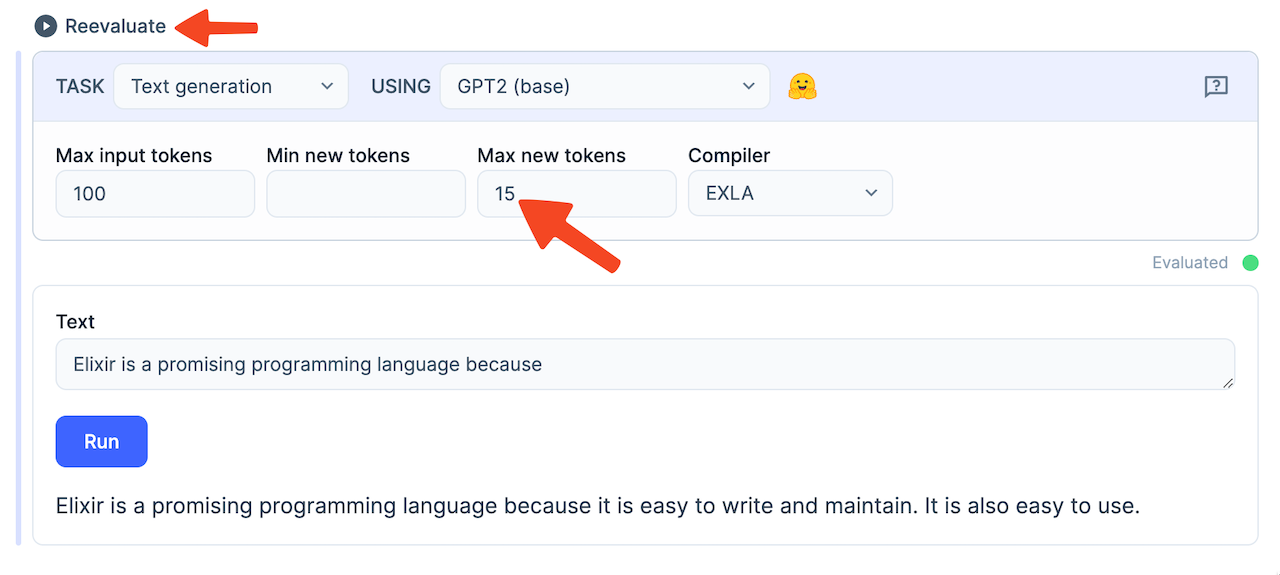The image size is (1280, 575).
Task: Click the empty Min new tokens field
Action: (x=365, y=194)
